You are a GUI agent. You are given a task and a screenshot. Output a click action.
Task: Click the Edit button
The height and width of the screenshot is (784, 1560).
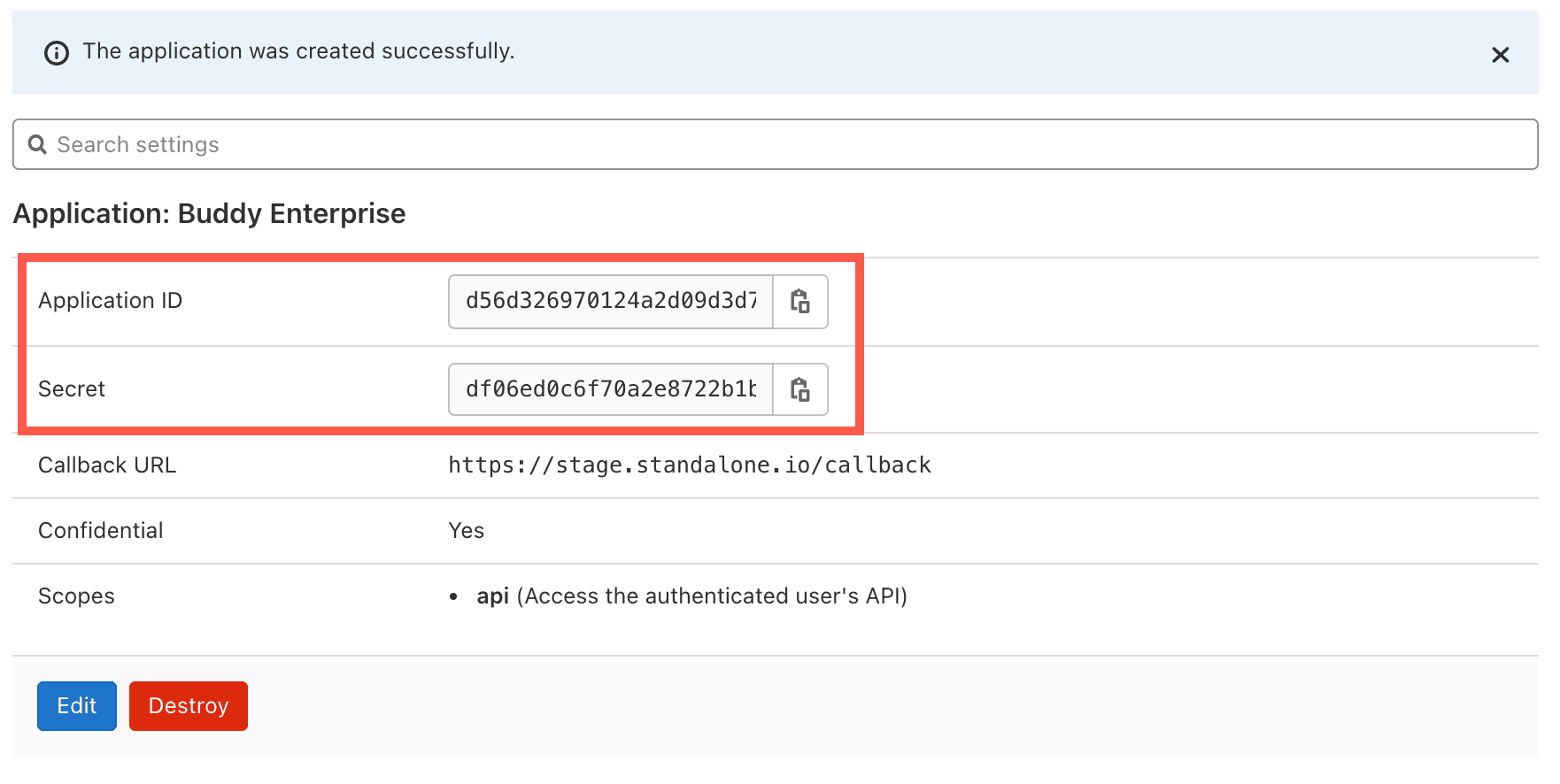(77, 705)
